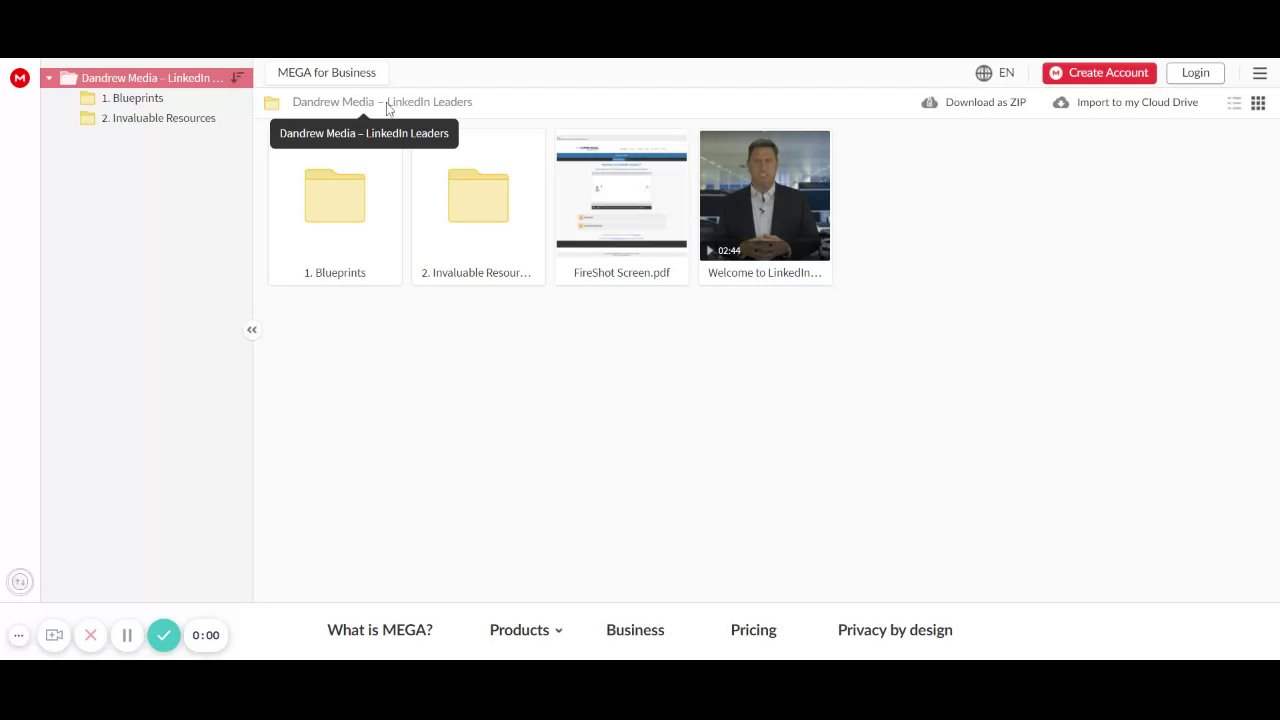Choose EN language option
Viewport: 1280px width, 720px height.
pyautogui.click(x=1006, y=73)
